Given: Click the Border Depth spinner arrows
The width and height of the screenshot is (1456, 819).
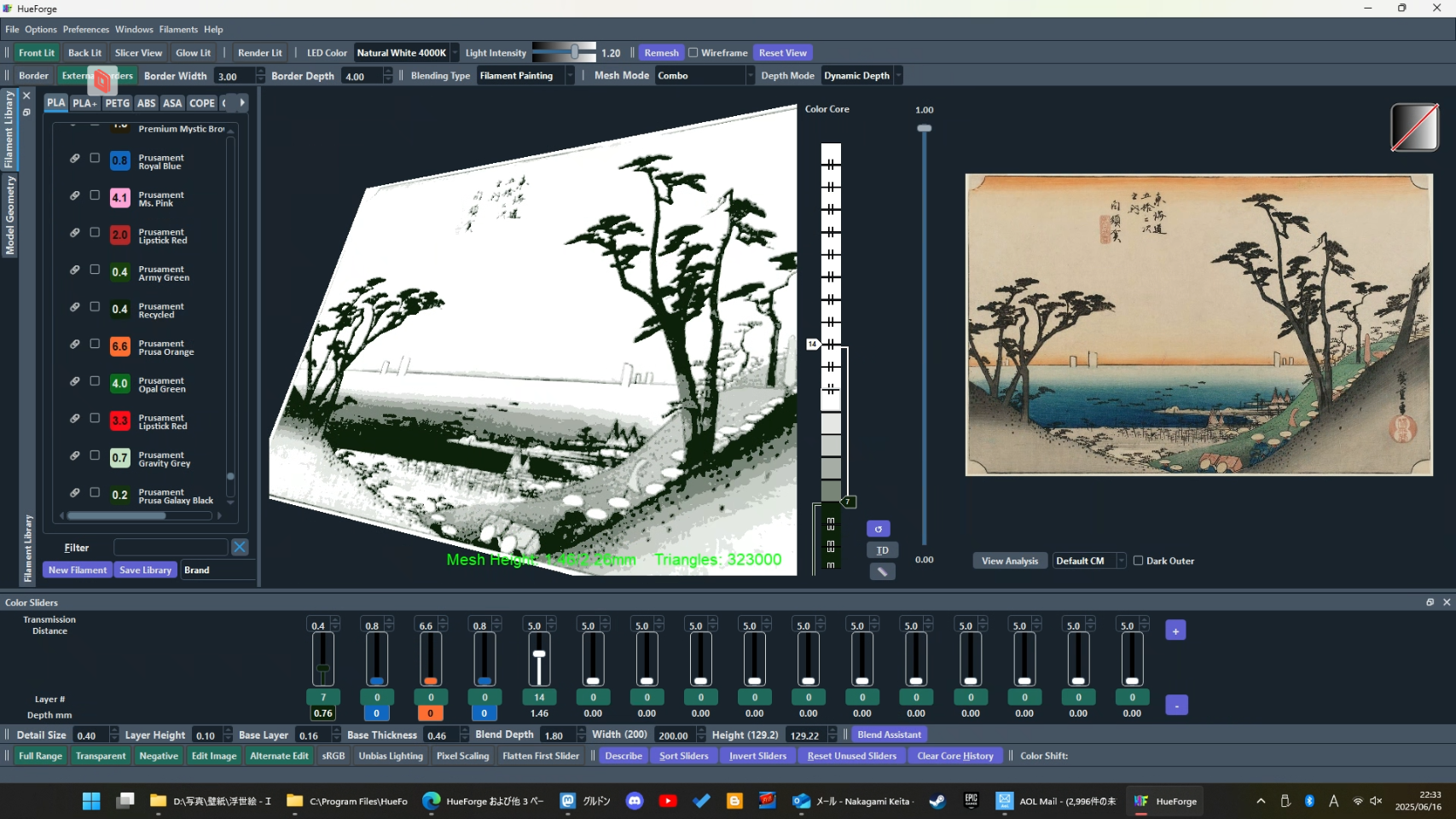Looking at the screenshot, I should [388, 76].
